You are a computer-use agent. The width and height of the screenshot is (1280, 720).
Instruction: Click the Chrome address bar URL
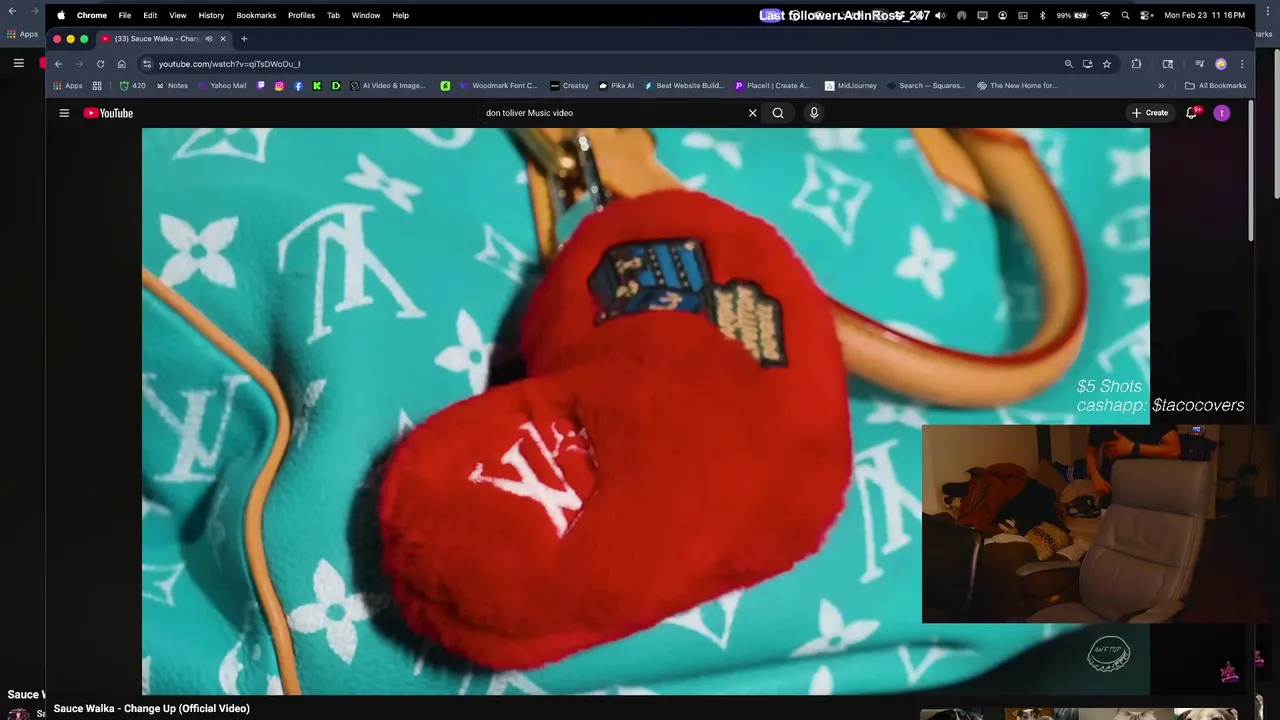pyautogui.click(x=229, y=64)
